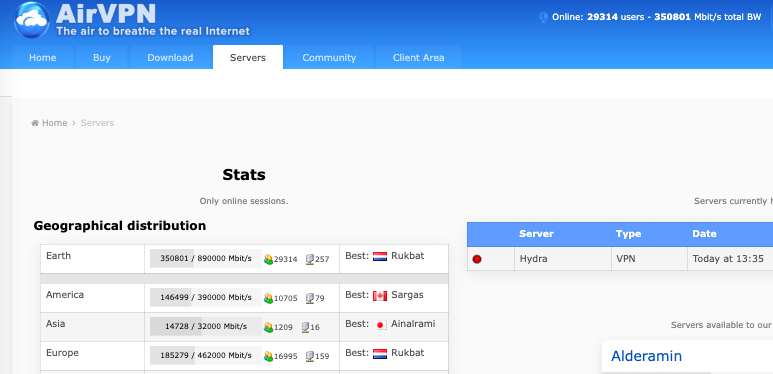Click the Geographical distribution heading
This screenshot has height=374, width=773.
120,226
